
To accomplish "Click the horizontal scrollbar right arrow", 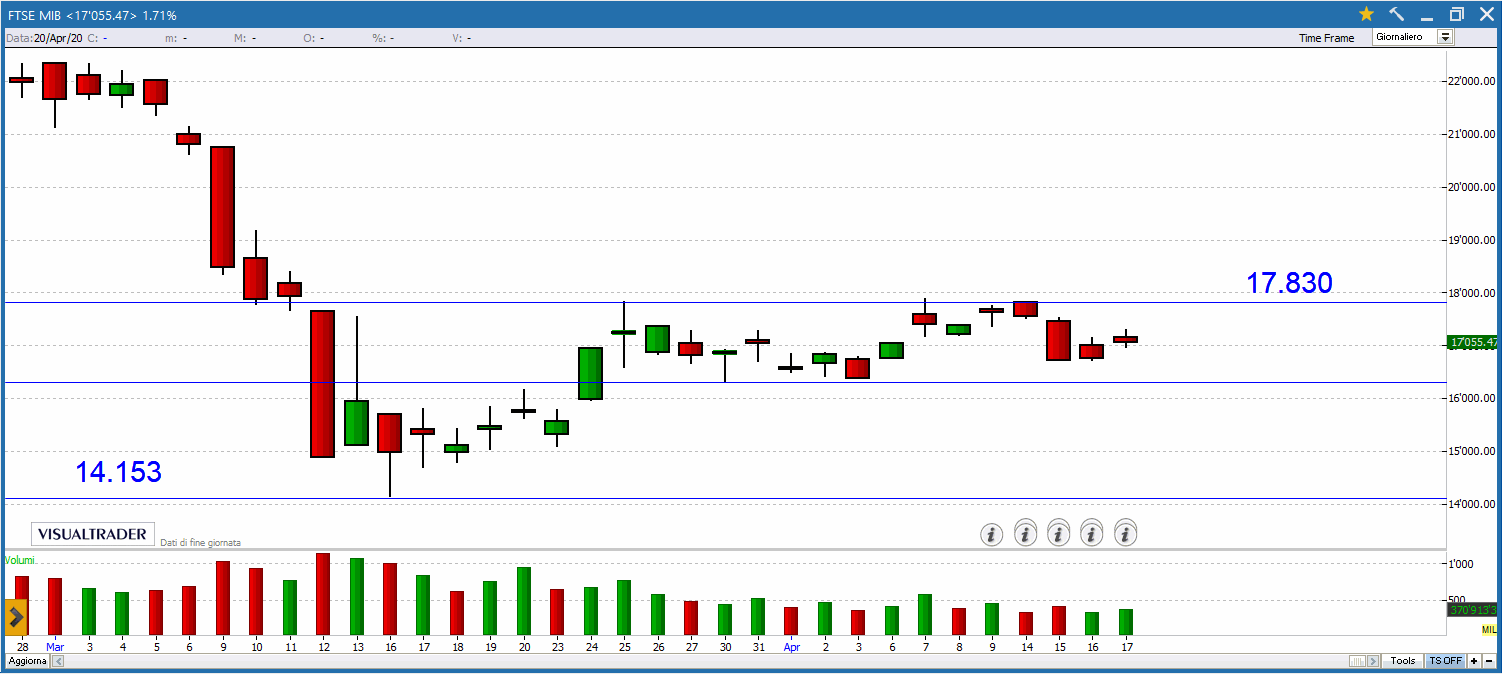I will tap(1375, 661).
